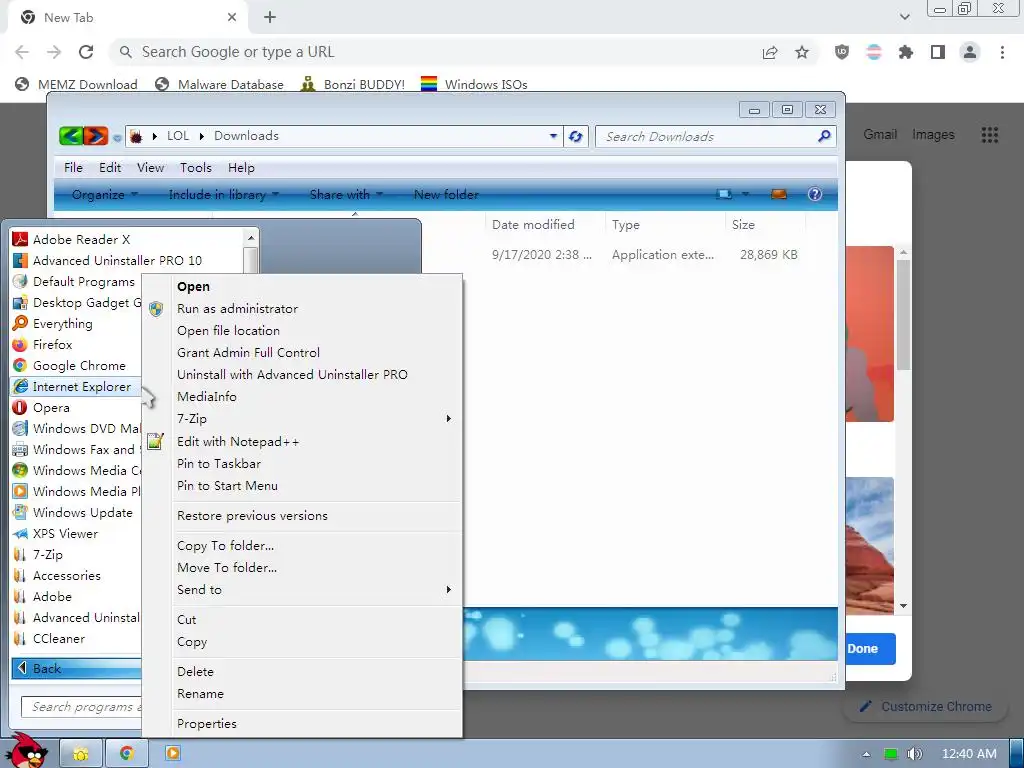The image size is (1024, 768).
Task: Click the Search programs field
Action: point(82,707)
